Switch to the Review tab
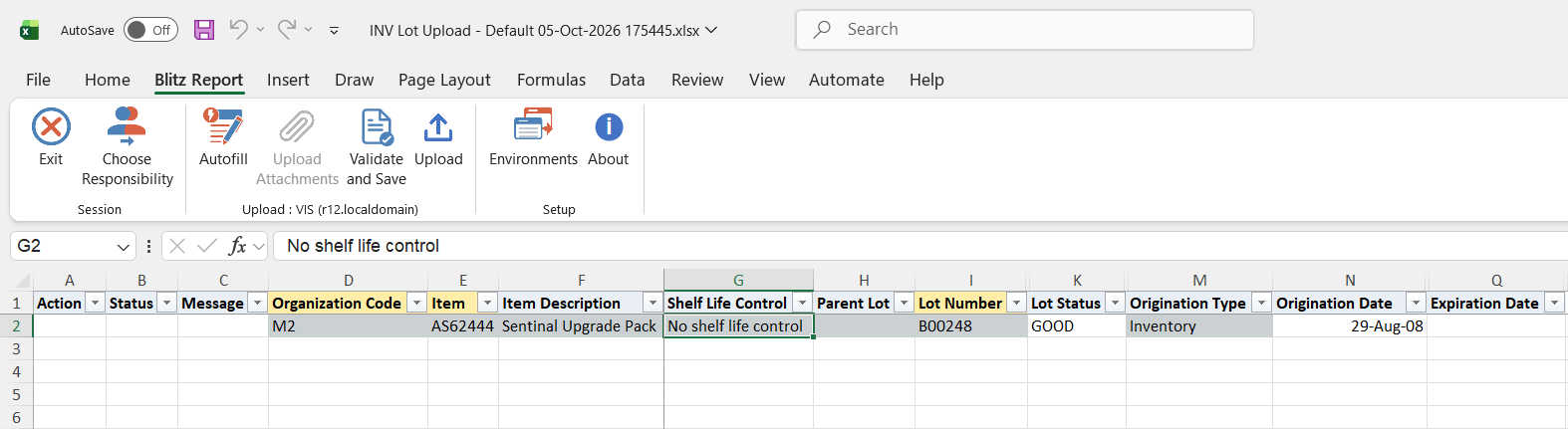Viewport: 1568px width, 429px height. click(x=697, y=80)
